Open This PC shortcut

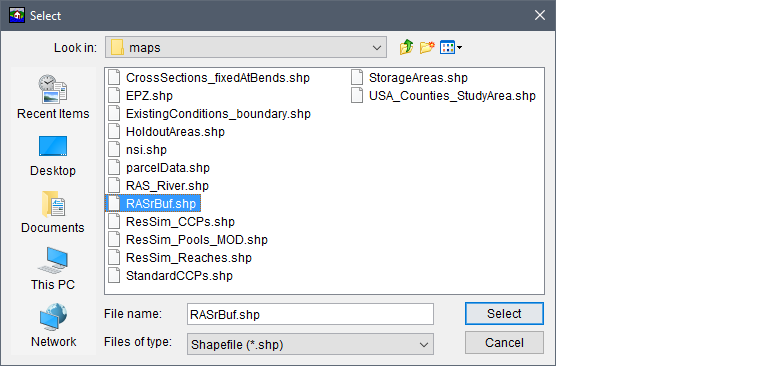53,269
